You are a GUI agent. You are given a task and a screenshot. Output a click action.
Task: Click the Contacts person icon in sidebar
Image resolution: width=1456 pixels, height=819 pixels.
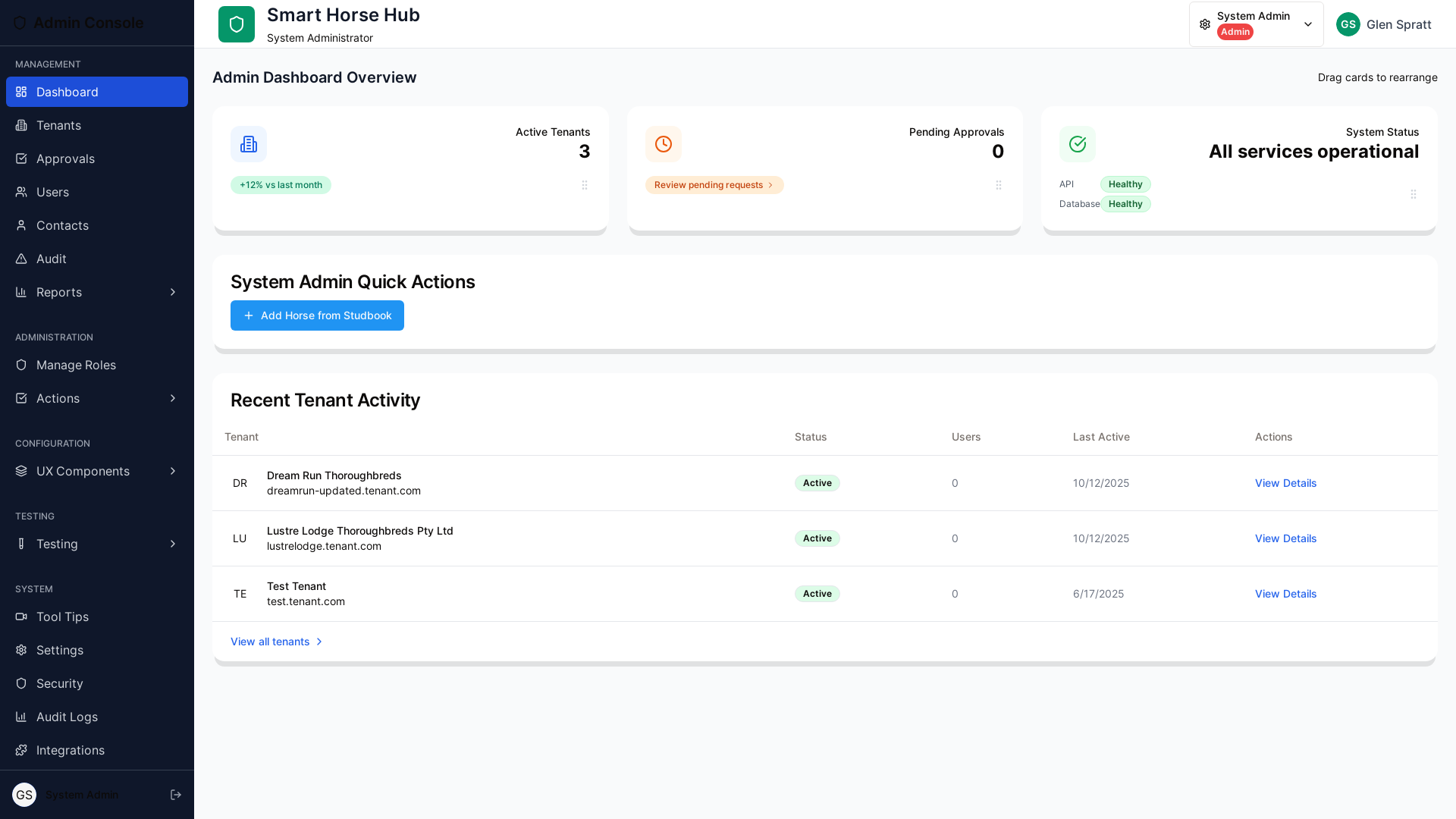click(21, 225)
